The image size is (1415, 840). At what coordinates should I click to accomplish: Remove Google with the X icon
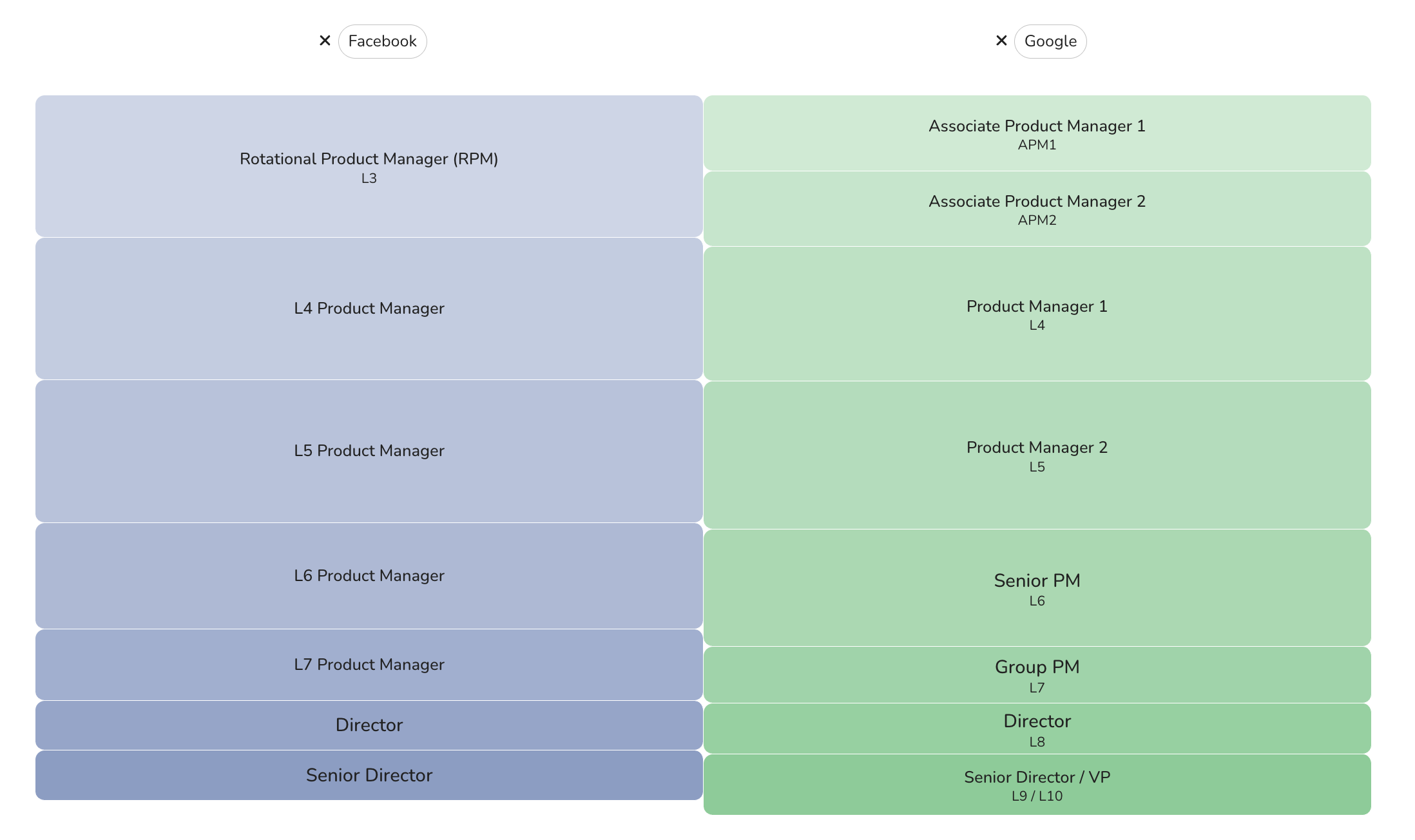point(1001,41)
